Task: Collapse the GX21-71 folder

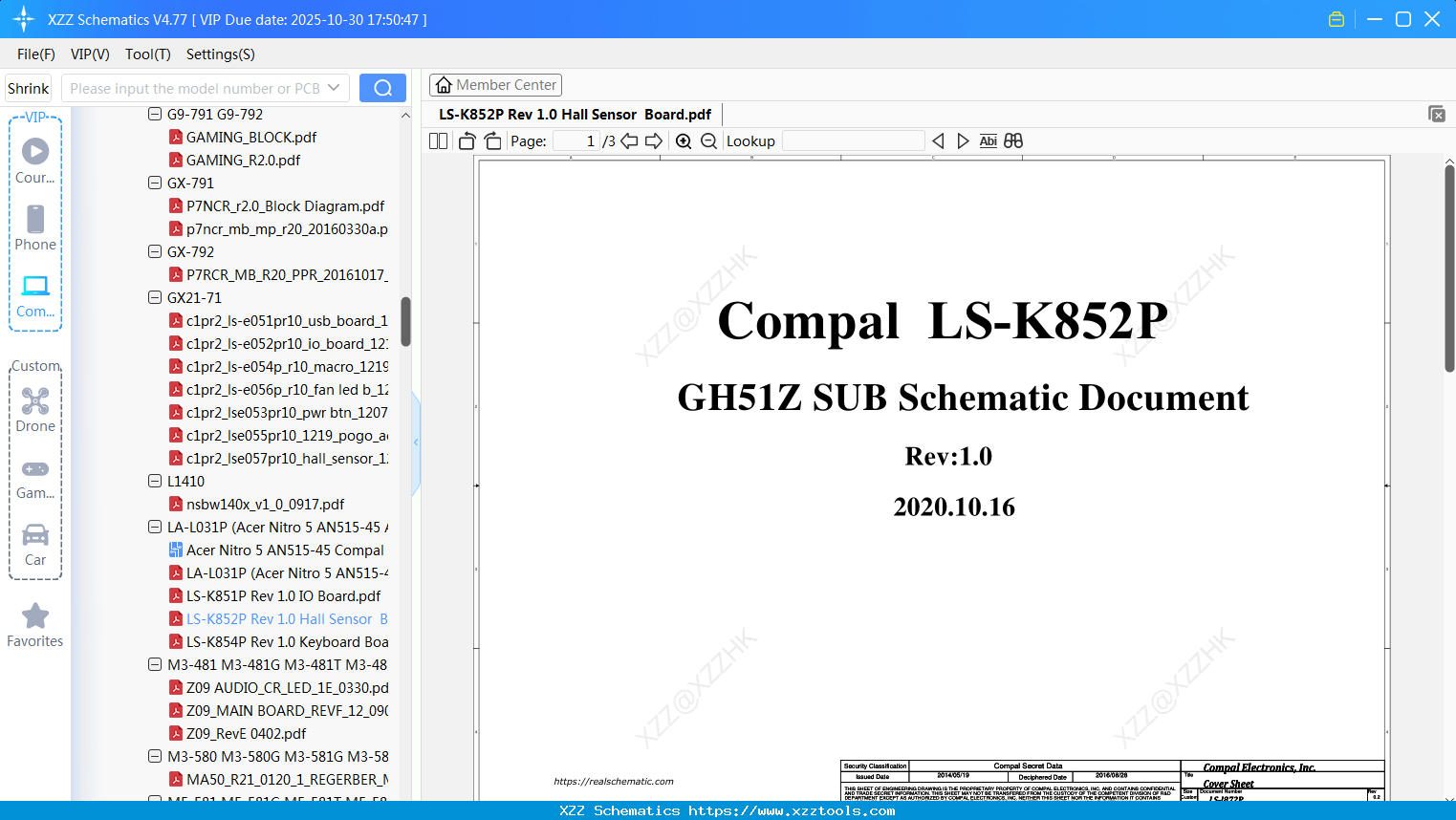Action: (155, 297)
